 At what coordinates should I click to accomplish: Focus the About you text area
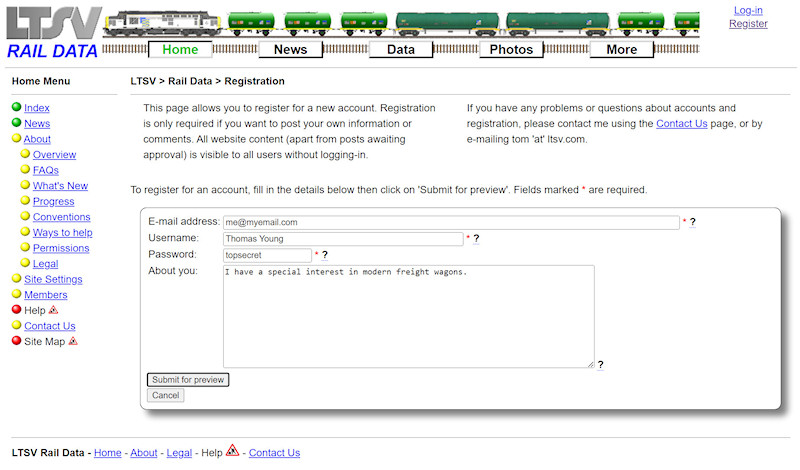[407, 315]
